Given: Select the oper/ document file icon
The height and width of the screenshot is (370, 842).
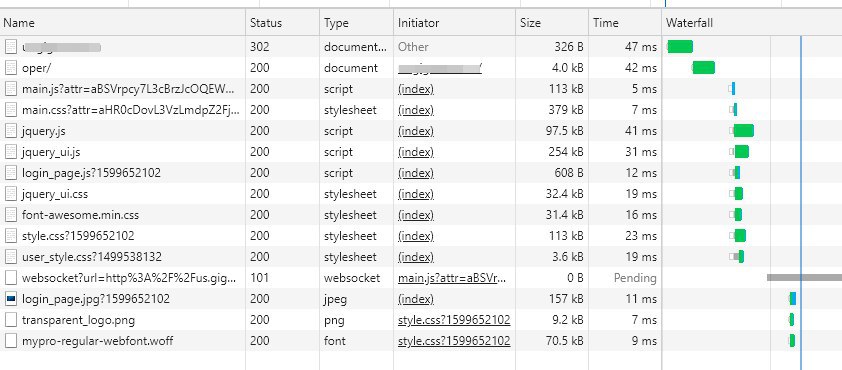Looking at the screenshot, I should tap(11, 68).
